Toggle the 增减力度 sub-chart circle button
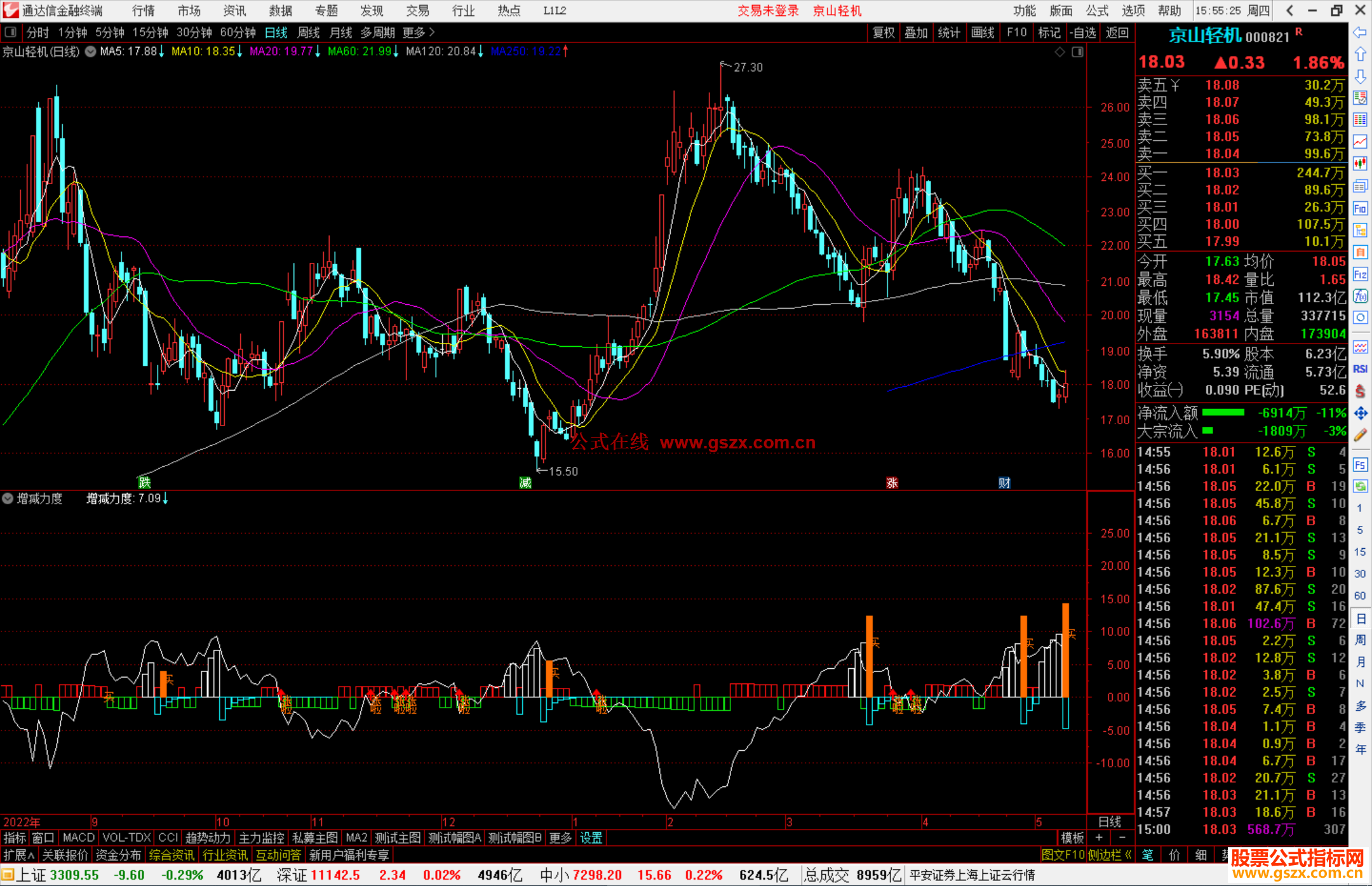This screenshot has width=1372, height=886. (8, 499)
